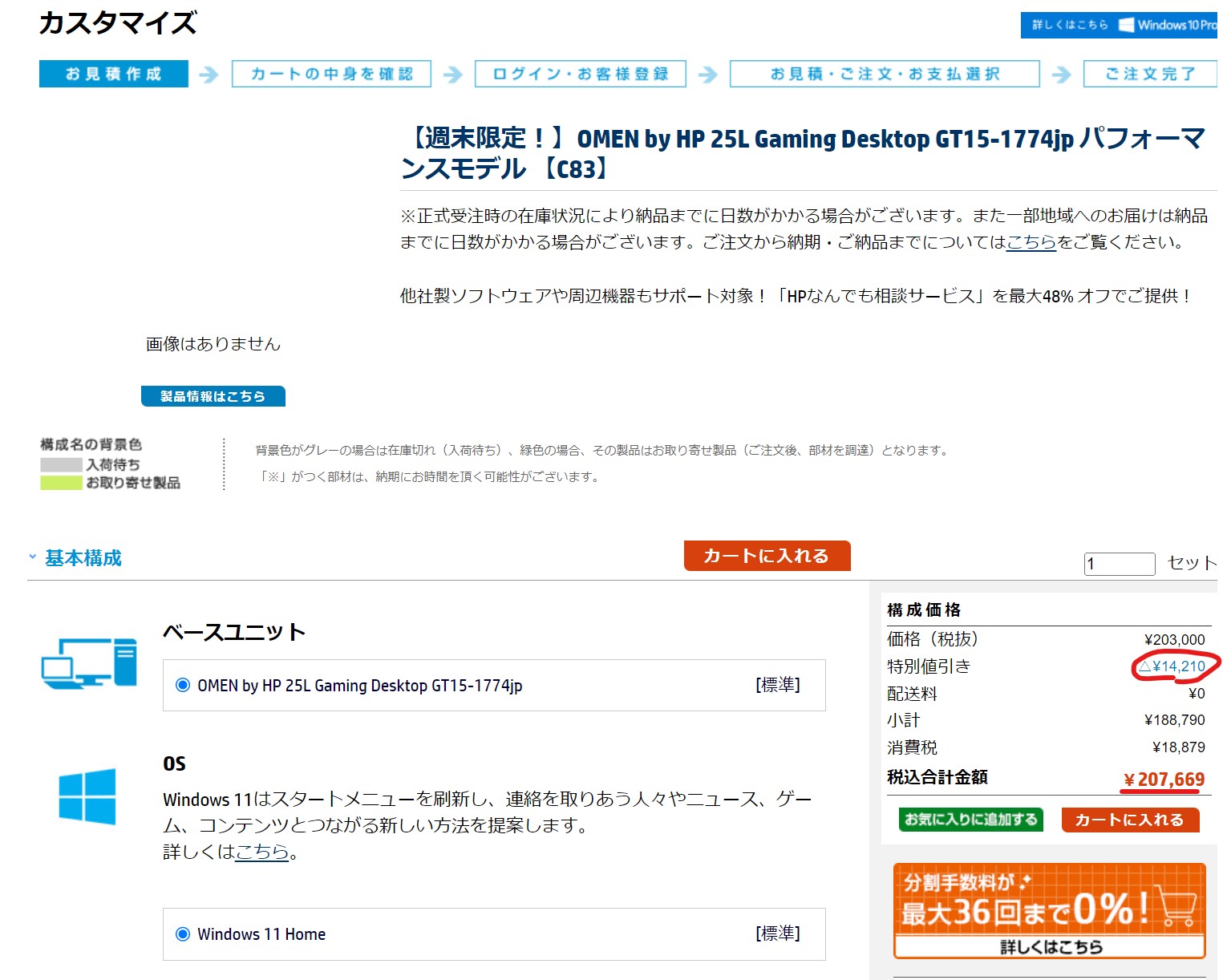This screenshot has height=980, width=1223.
Task: Focus the quantity input field showing 1
Action: click(x=1119, y=564)
